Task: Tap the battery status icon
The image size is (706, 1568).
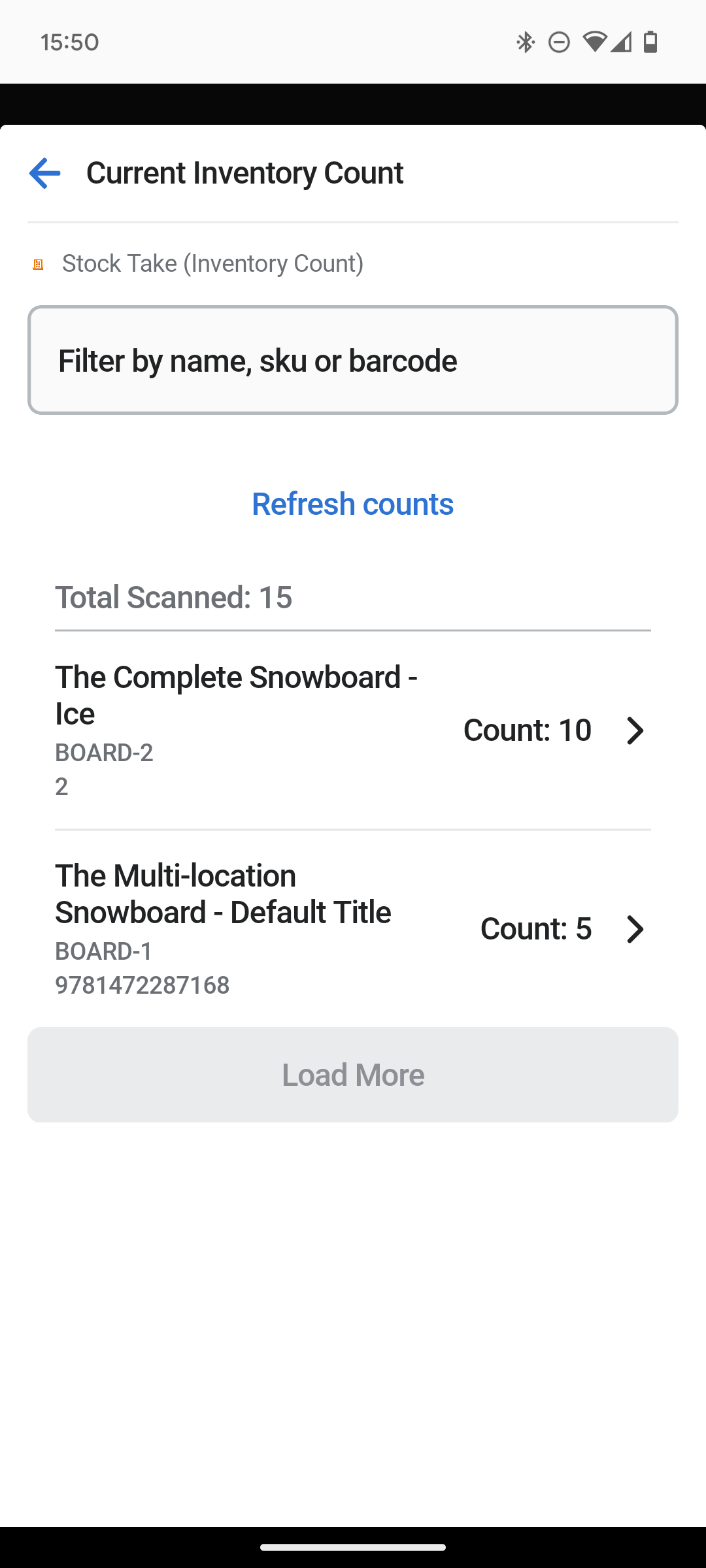Action: (650, 42)
